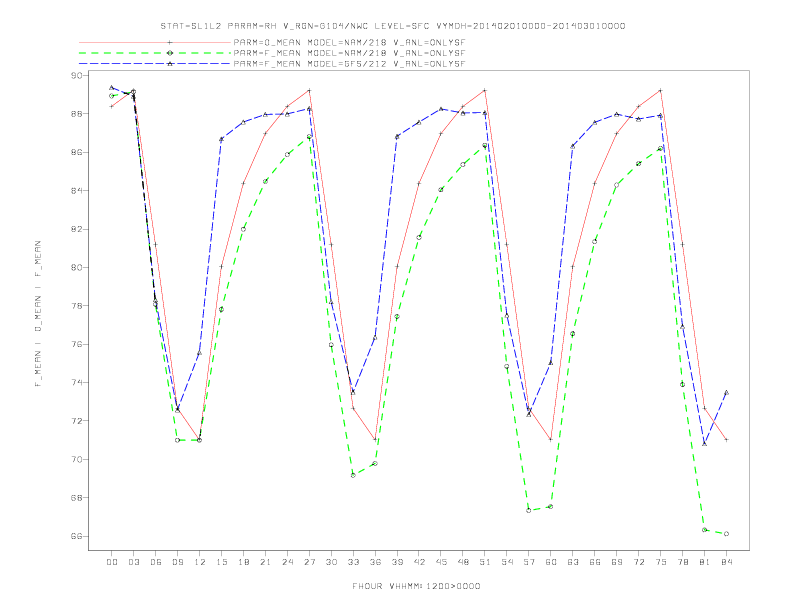Click the x-axis tick label 03
Image resolution: width=792 pixels, height=612 pixels.
(133, 562)
